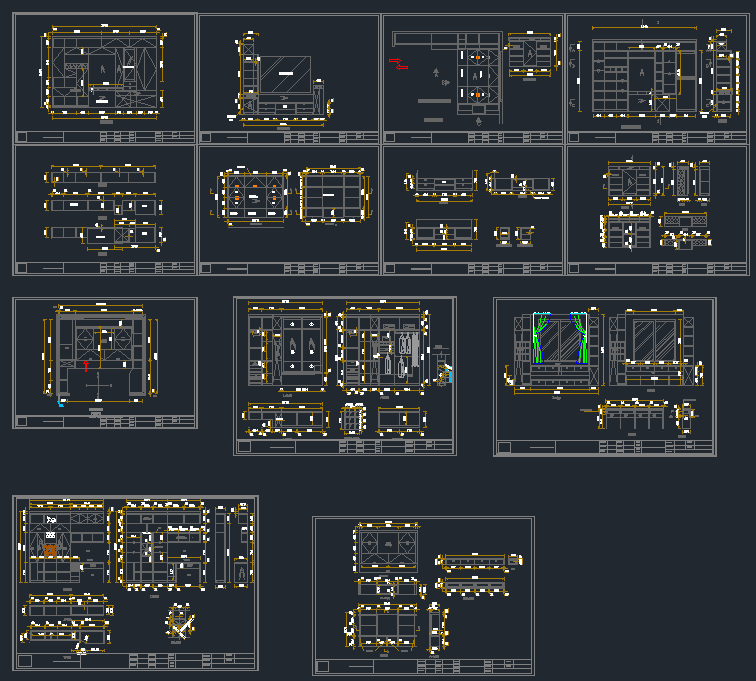This screenshot has height=681, width=756.
Task: Click the title block of the top-left sheet
Action: point(105,137)
